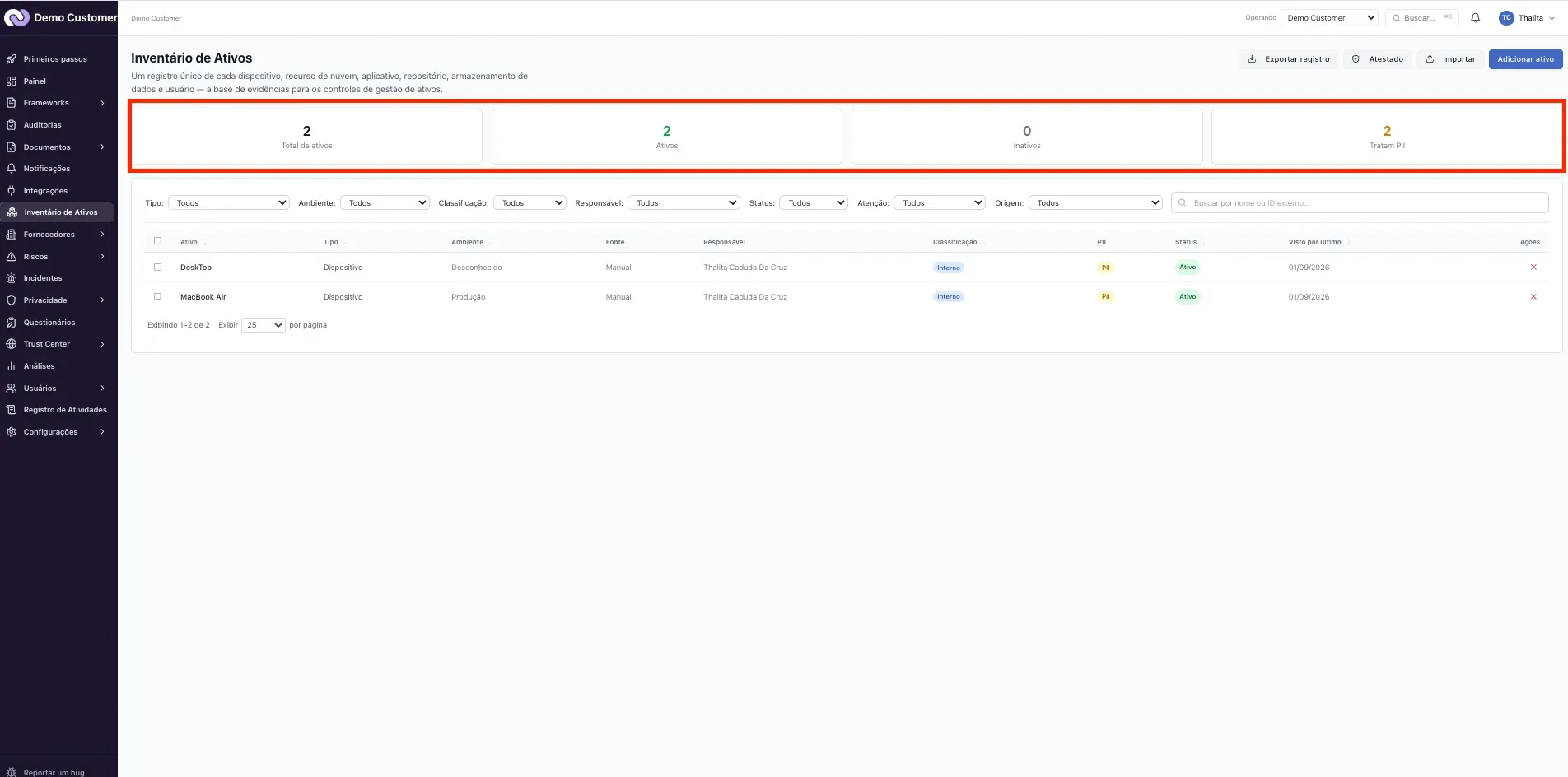Open the Status filter dropdown
Image resolution: width=1568 pixels, height=777 pixels.
[814, 202]
